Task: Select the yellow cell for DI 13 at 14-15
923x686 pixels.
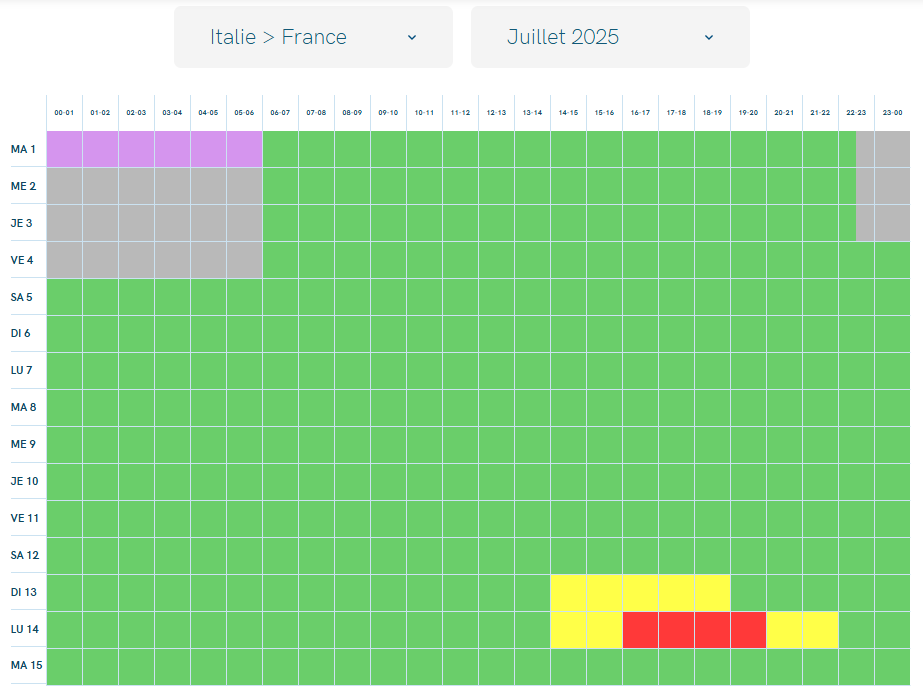Action: (569, 592)
